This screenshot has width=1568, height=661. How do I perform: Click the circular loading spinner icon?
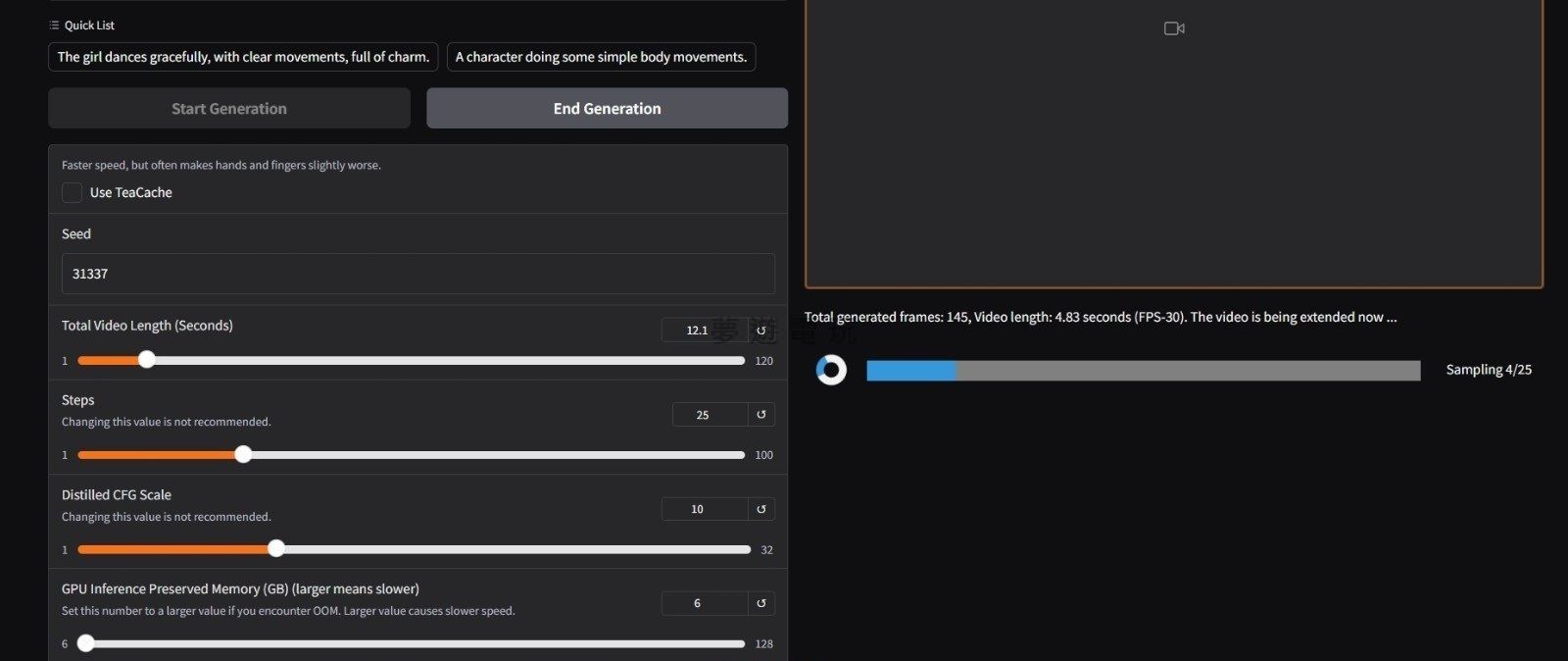(x=831, y=370)
